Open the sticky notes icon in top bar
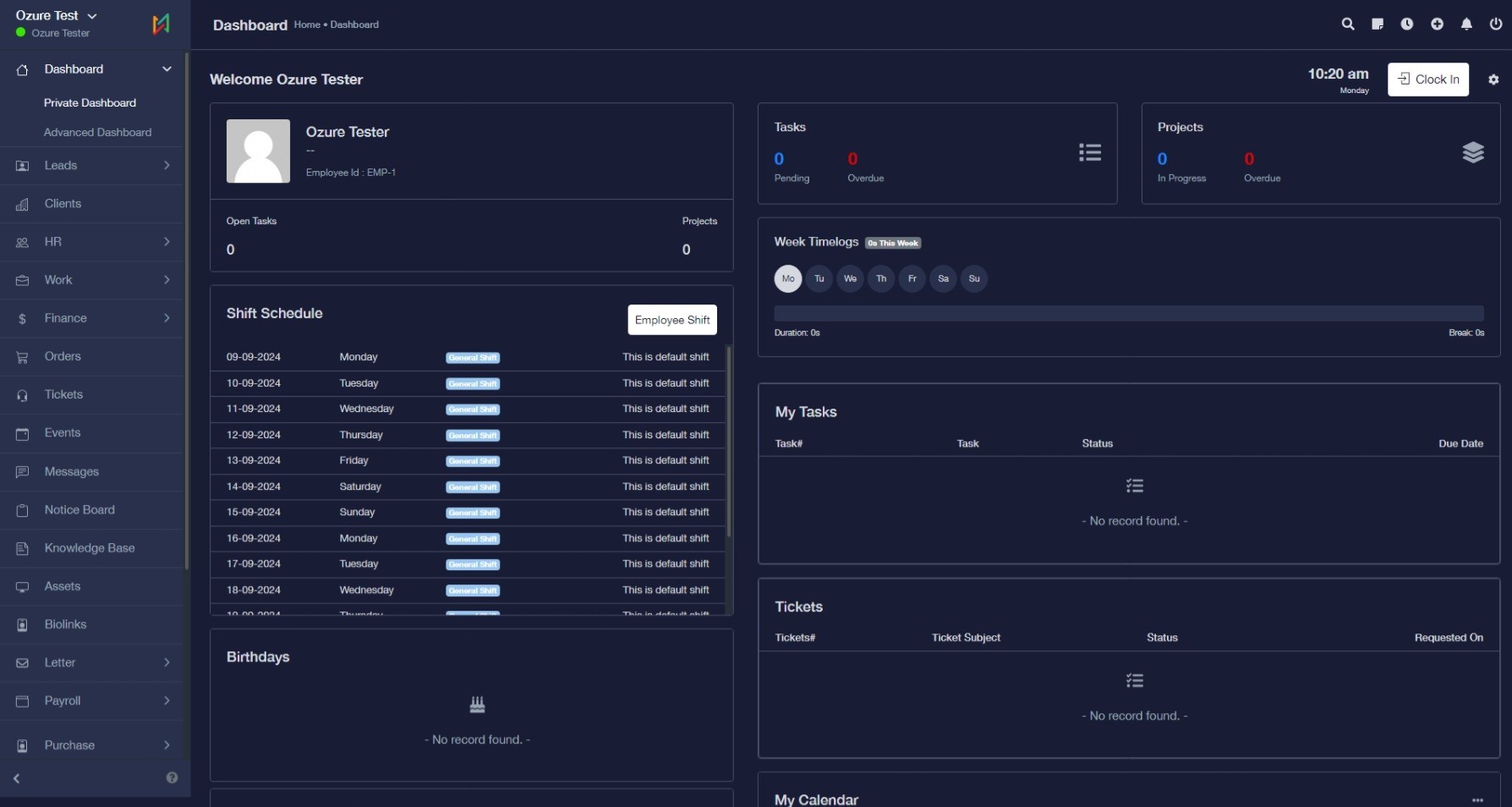This screenshot has width=1512, height=807. (x=1378, y=25)
